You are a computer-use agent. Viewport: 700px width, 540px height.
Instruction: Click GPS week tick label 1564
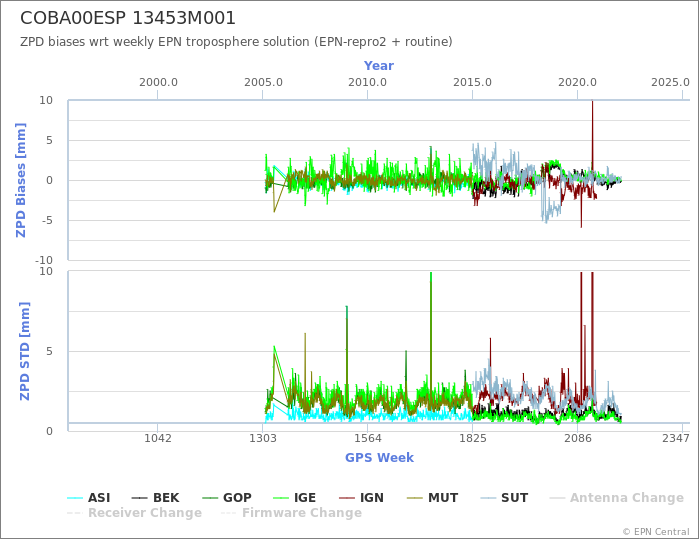(x=367, y=438)
